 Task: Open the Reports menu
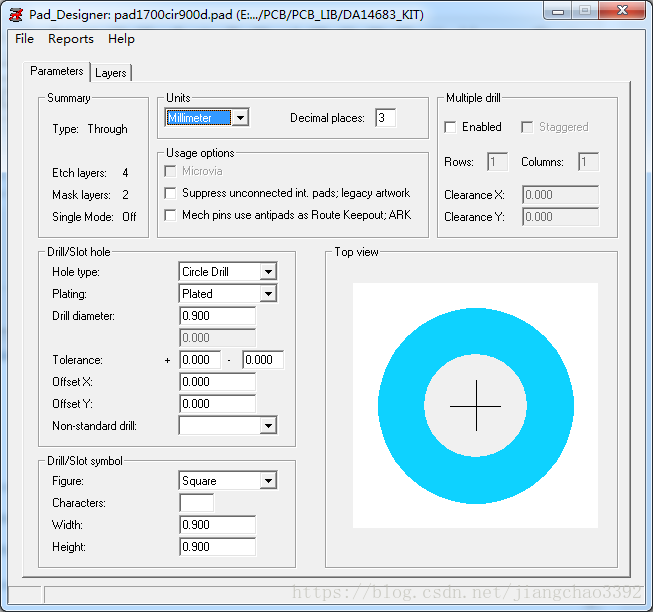pos(71,39)
